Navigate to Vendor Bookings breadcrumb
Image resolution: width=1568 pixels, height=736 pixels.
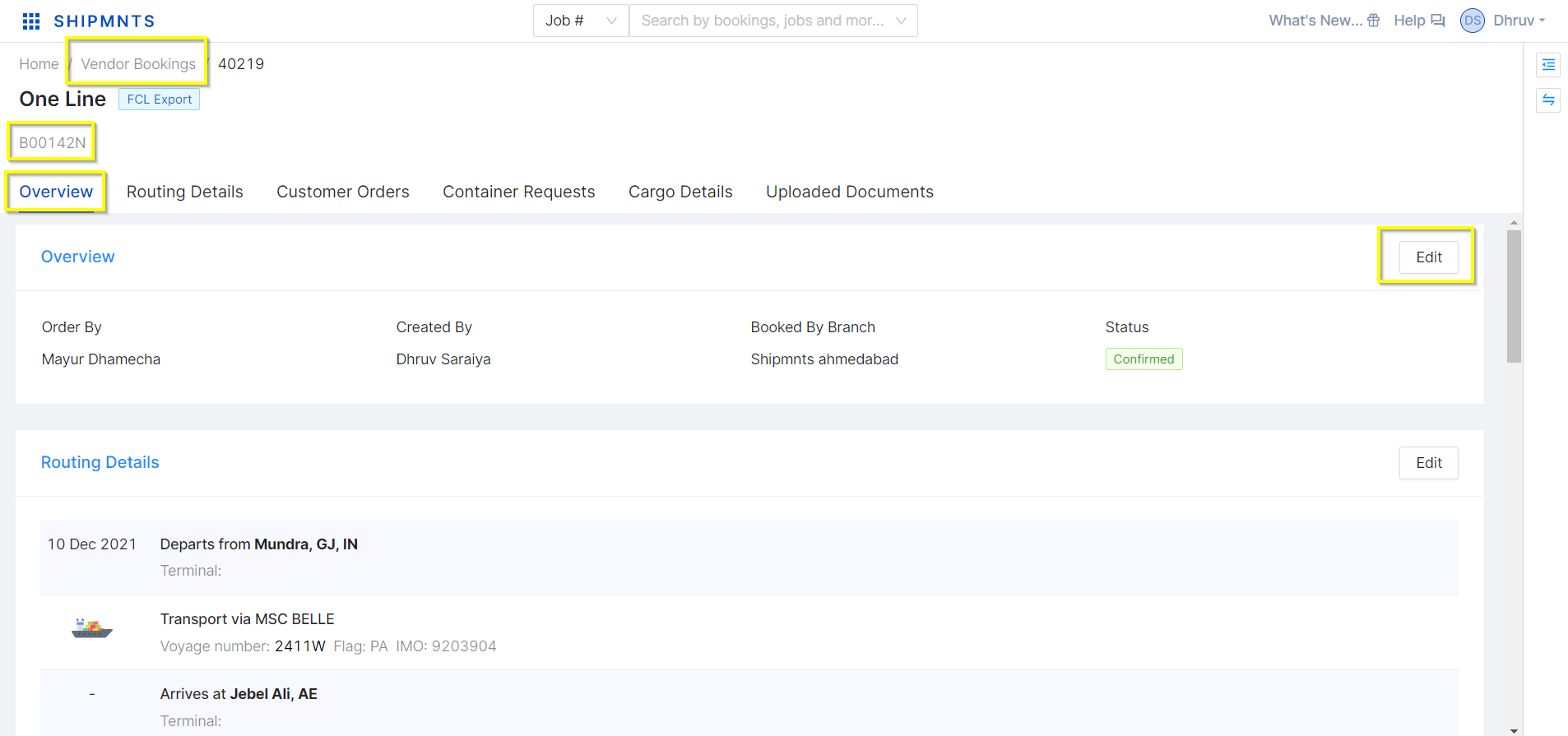click(x=138, y=64)
